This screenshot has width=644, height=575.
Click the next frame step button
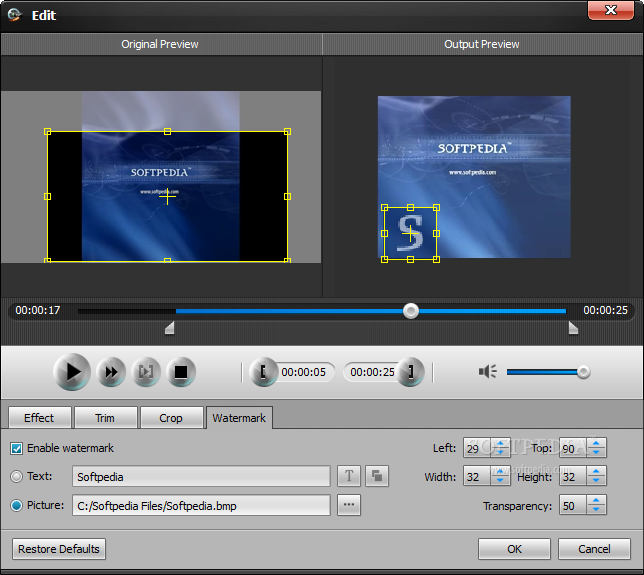click(x=146, y=372)
